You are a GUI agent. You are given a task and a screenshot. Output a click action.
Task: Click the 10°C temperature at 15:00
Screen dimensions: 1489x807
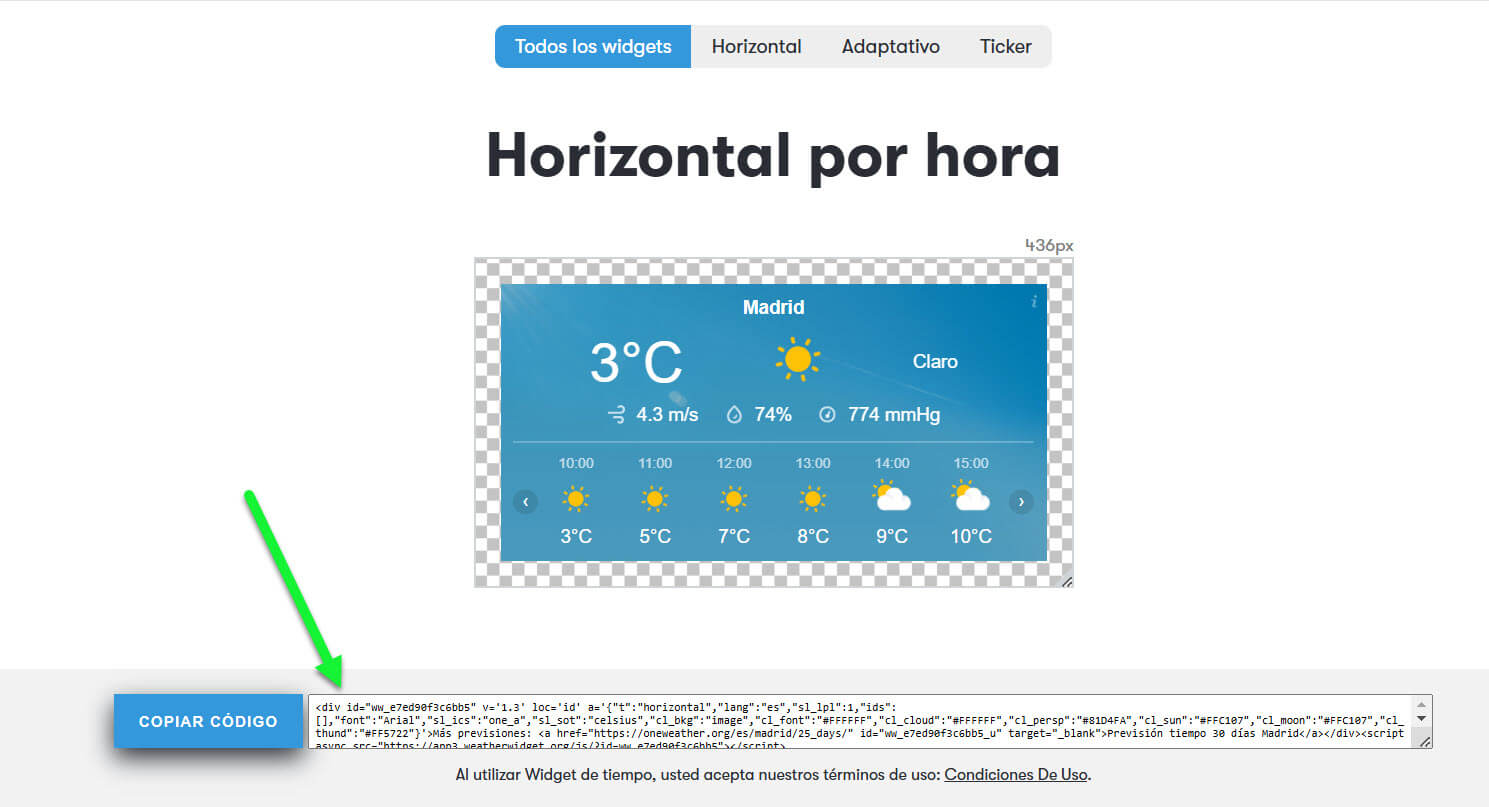(971, 537)
